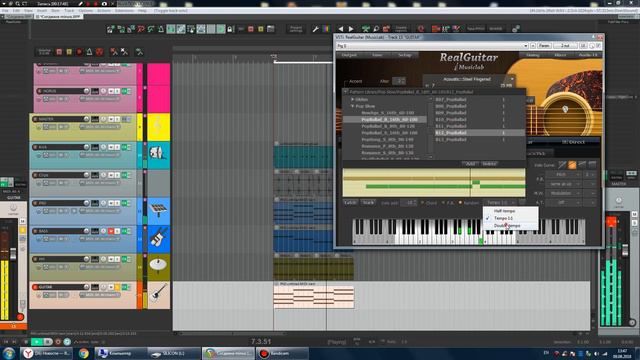
Task: Toggle record arm on the PNO track
Action: pos(35,203)
